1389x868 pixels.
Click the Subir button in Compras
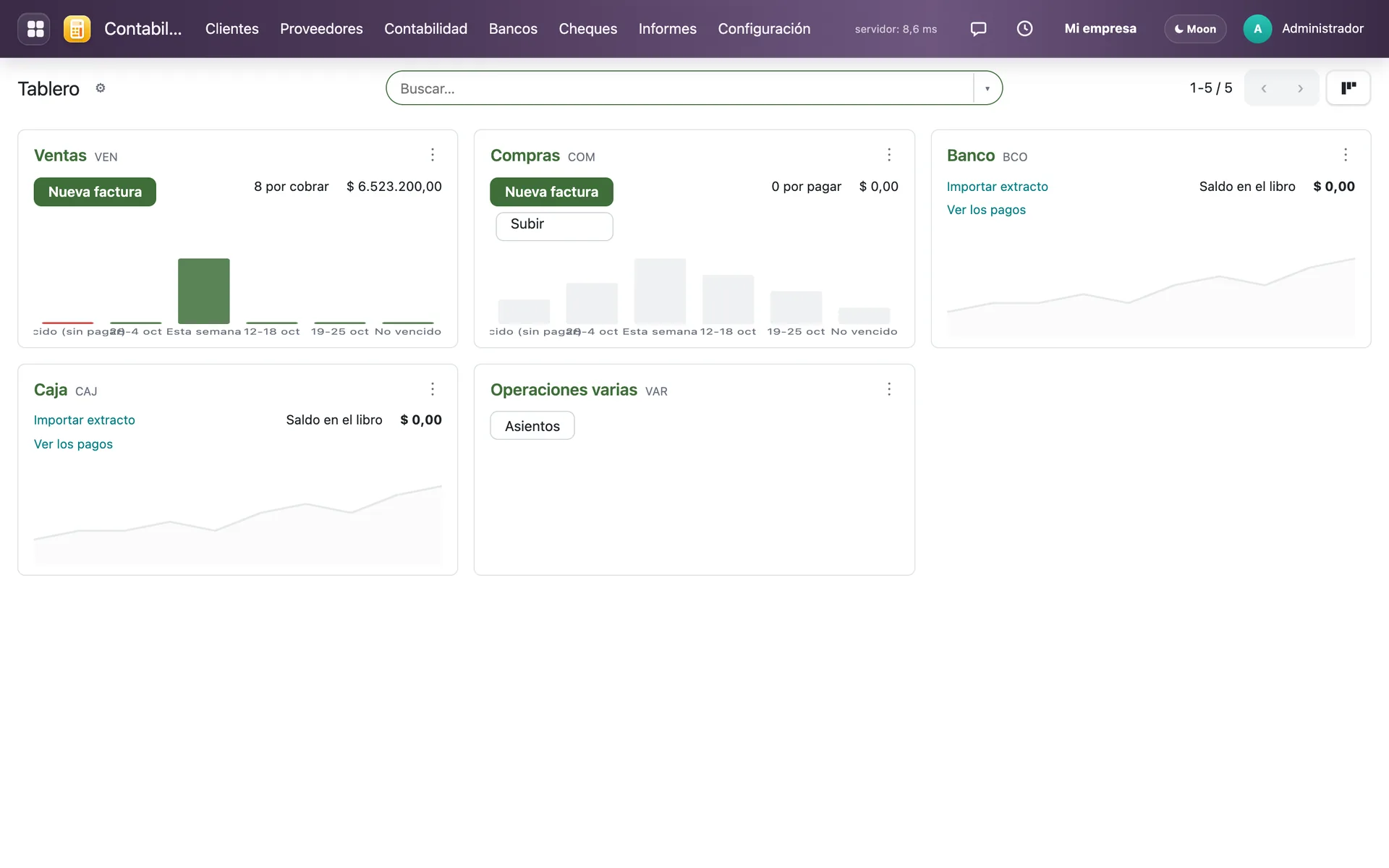point(554,226)
